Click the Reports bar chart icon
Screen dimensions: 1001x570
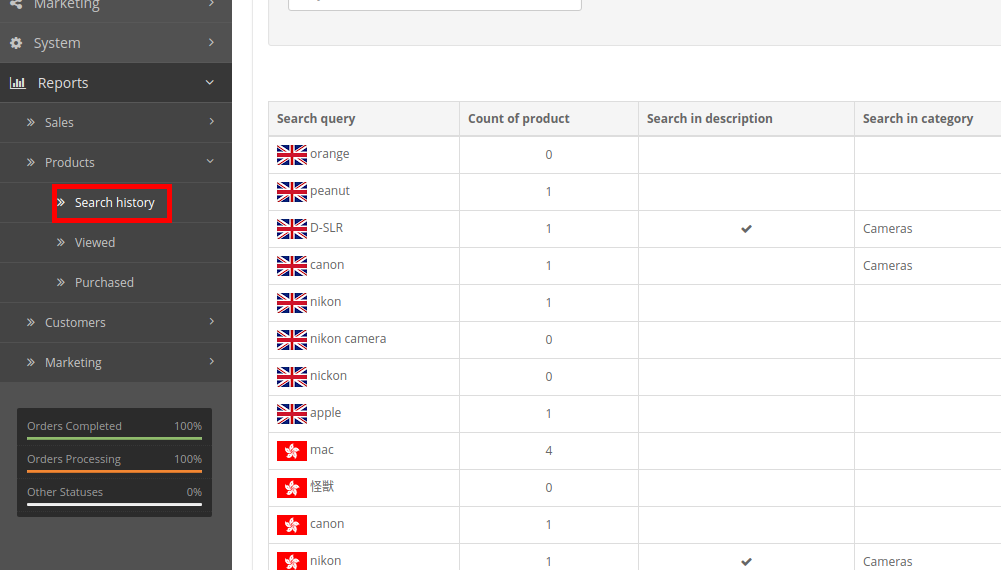[18, 83]
